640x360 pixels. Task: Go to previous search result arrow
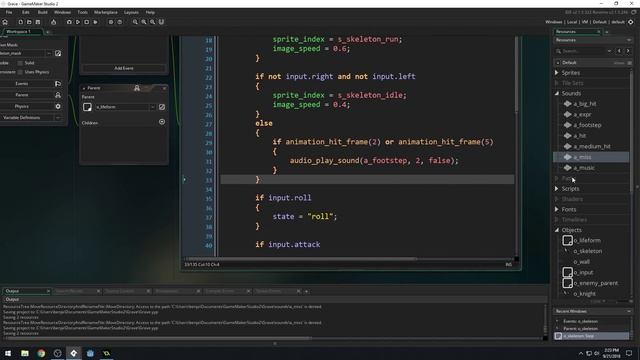[619, 51]
